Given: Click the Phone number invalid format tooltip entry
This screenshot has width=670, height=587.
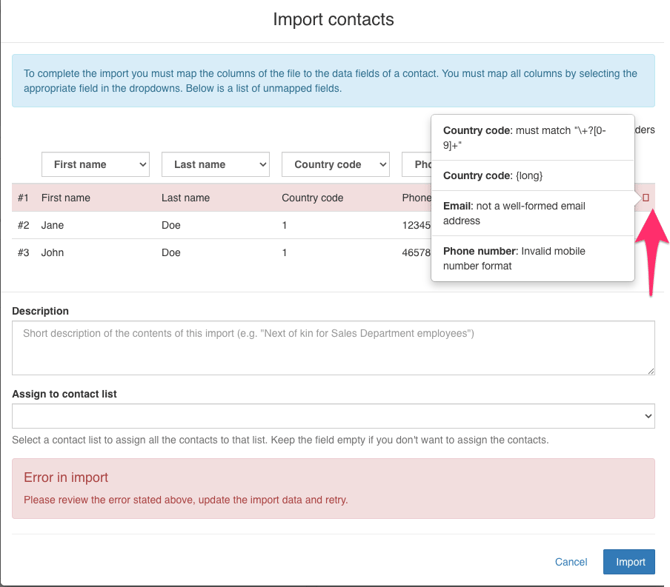Looking at the screenshot, I should coord(532,258).
